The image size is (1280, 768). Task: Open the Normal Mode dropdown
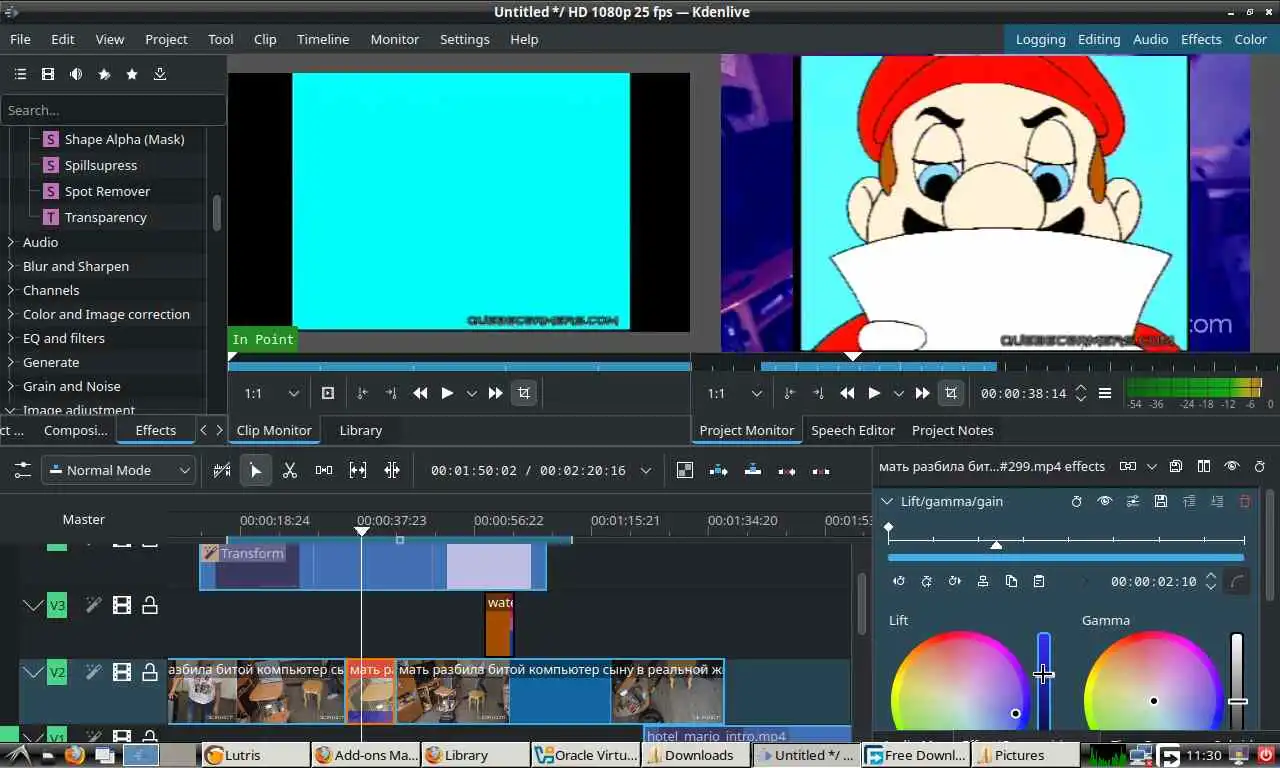coord(118,470)
